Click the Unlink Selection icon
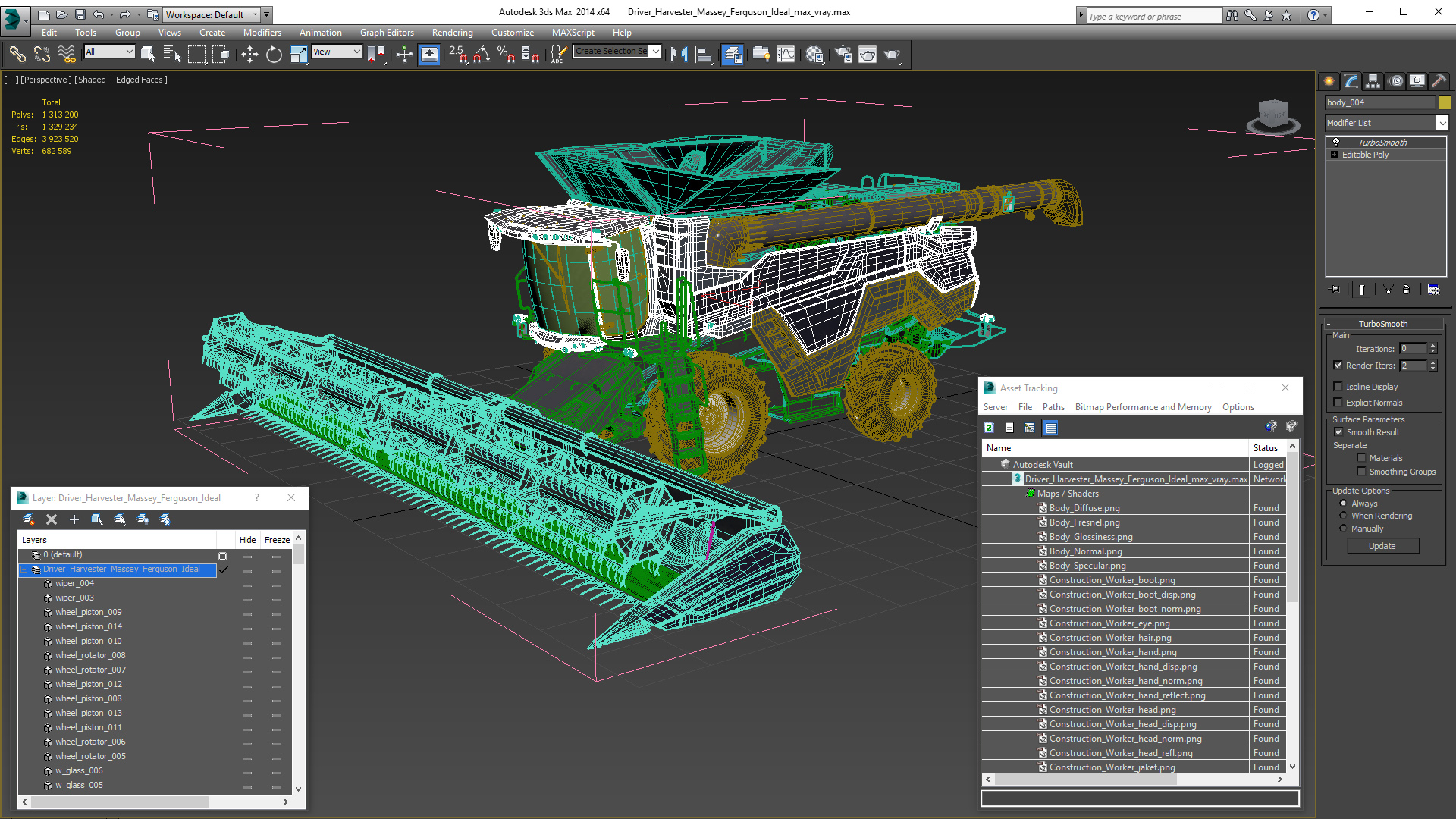 42,54
